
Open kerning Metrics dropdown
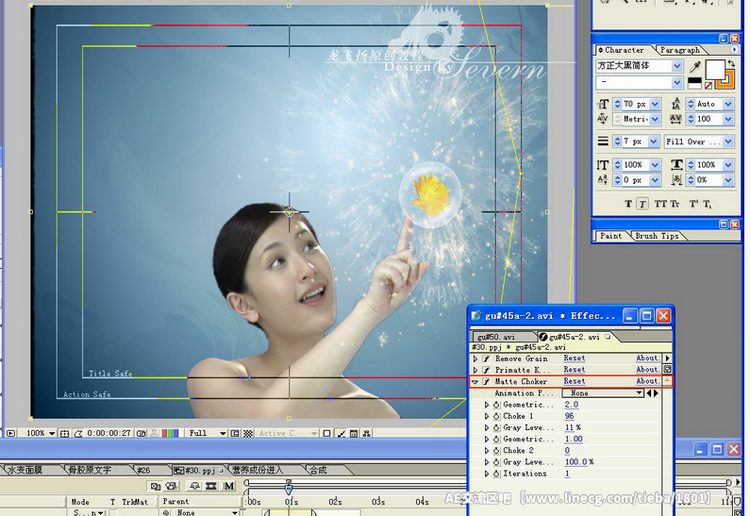[655, 119]
